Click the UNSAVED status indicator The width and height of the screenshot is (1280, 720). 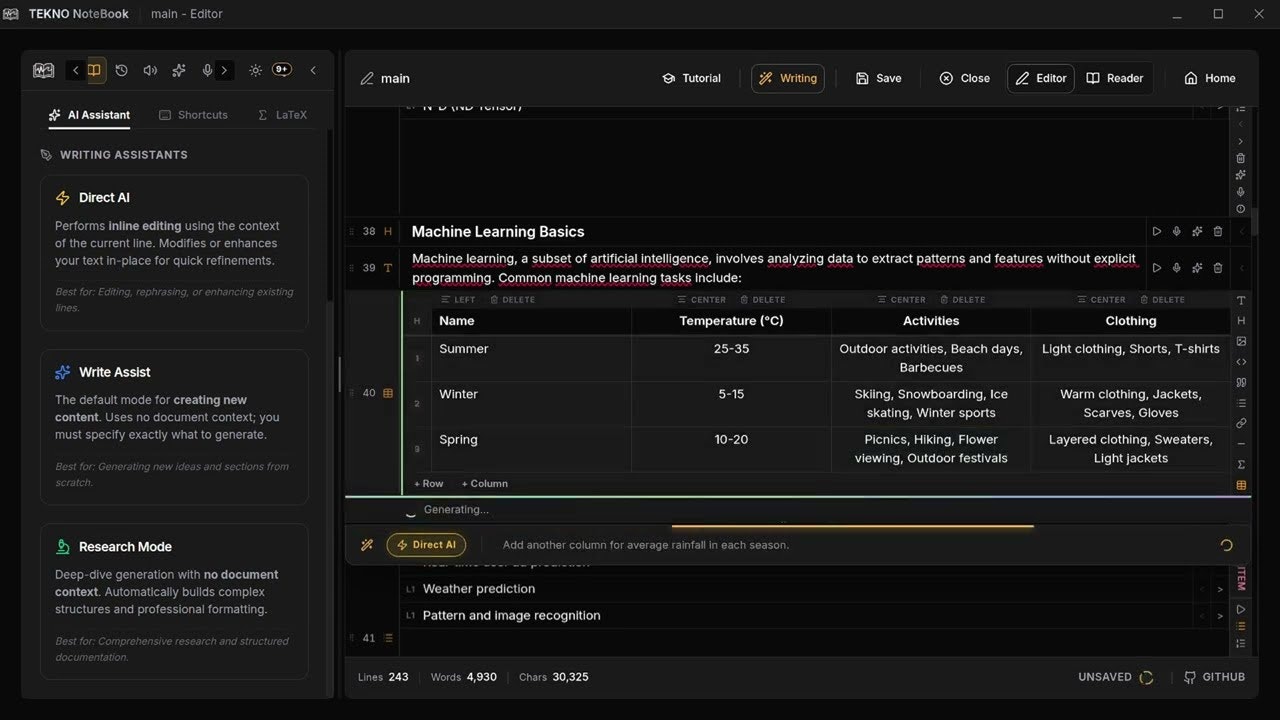click(1115, 677)
